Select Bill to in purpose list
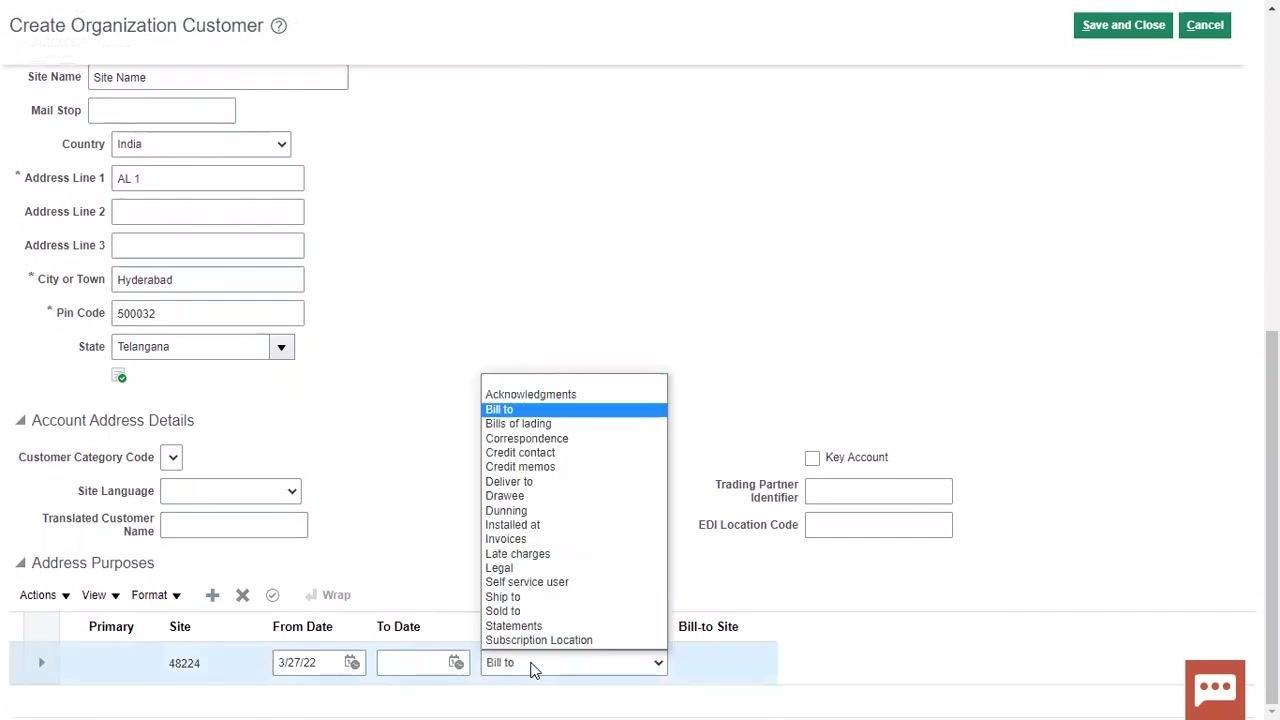Screen dimensions: 1280x720 [x=574, y=410]
